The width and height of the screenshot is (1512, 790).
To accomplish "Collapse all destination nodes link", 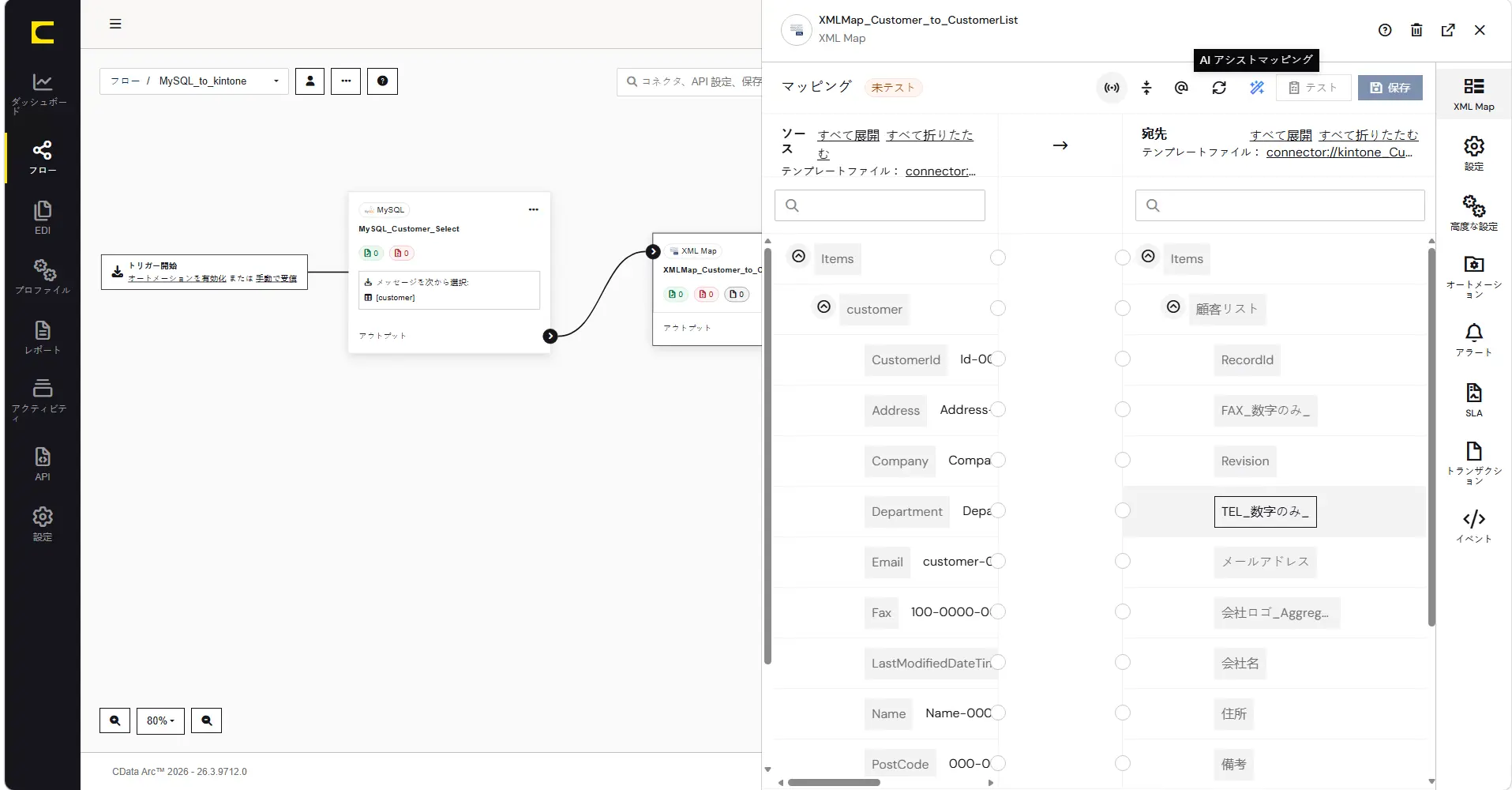I will coord(1368,135).
